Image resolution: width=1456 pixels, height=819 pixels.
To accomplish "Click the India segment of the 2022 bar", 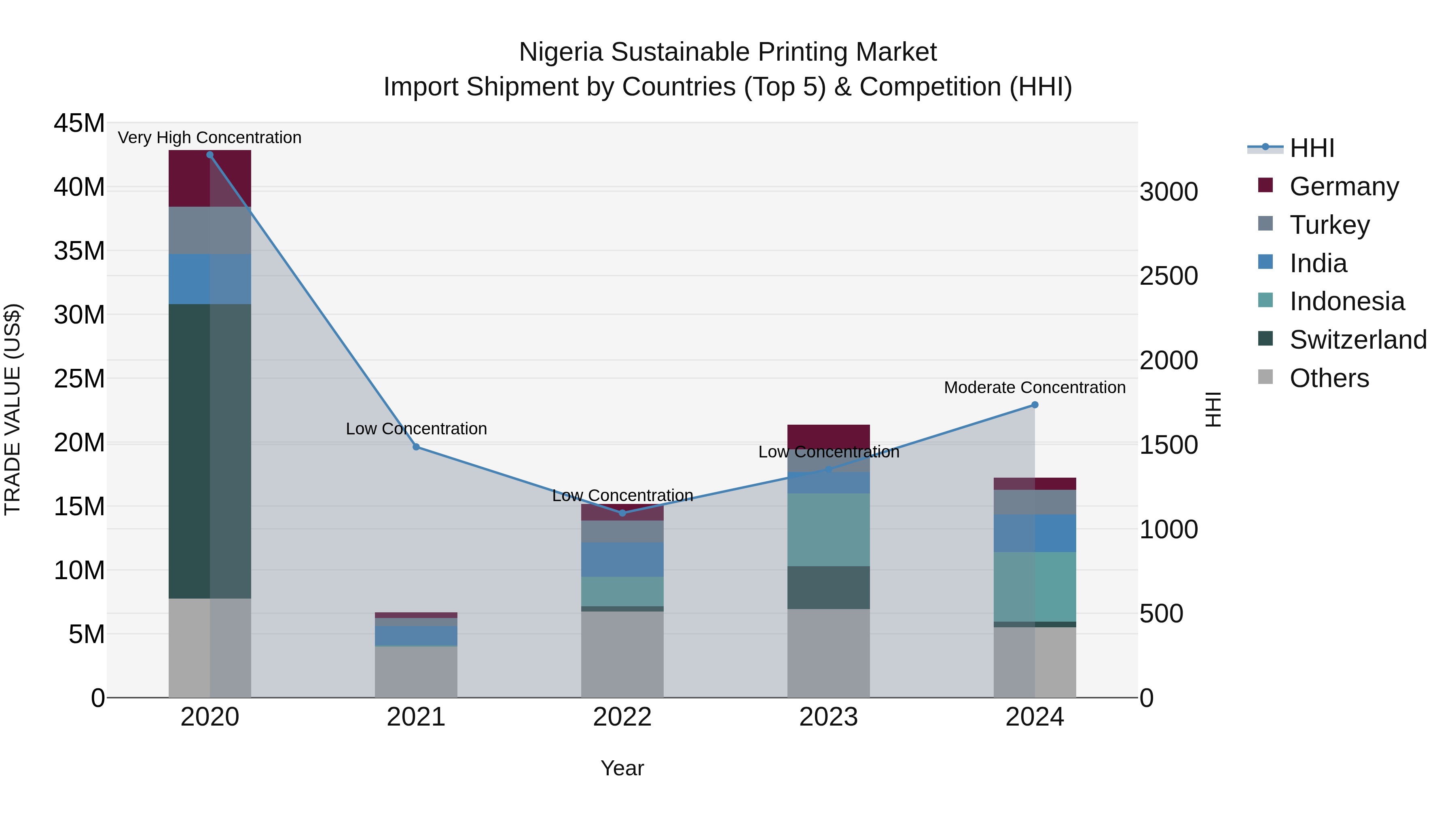I will 622,560.
